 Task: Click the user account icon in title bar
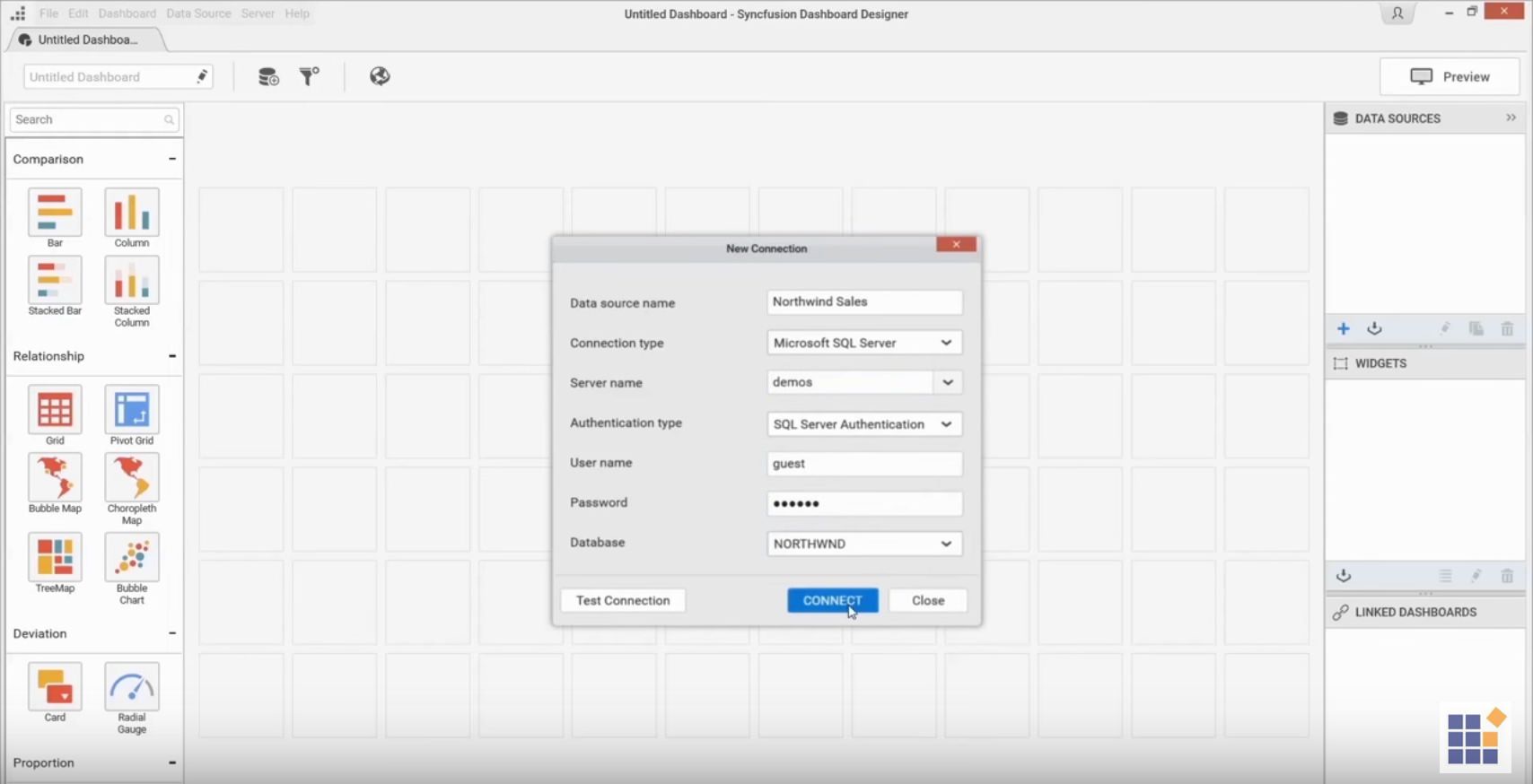click(1397, 13)
